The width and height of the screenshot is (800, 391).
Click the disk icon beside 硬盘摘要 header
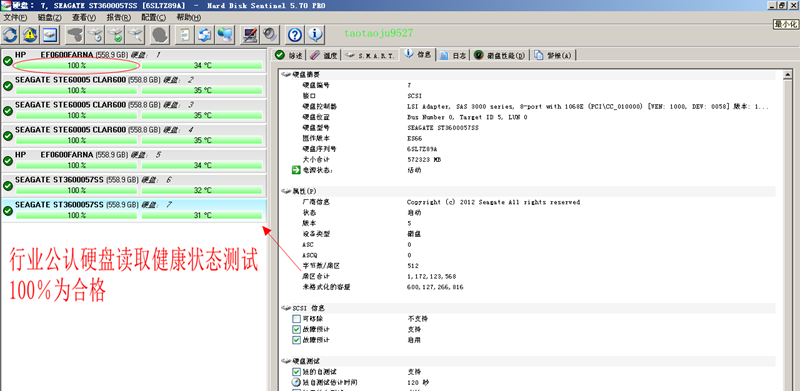pos(286,75)
